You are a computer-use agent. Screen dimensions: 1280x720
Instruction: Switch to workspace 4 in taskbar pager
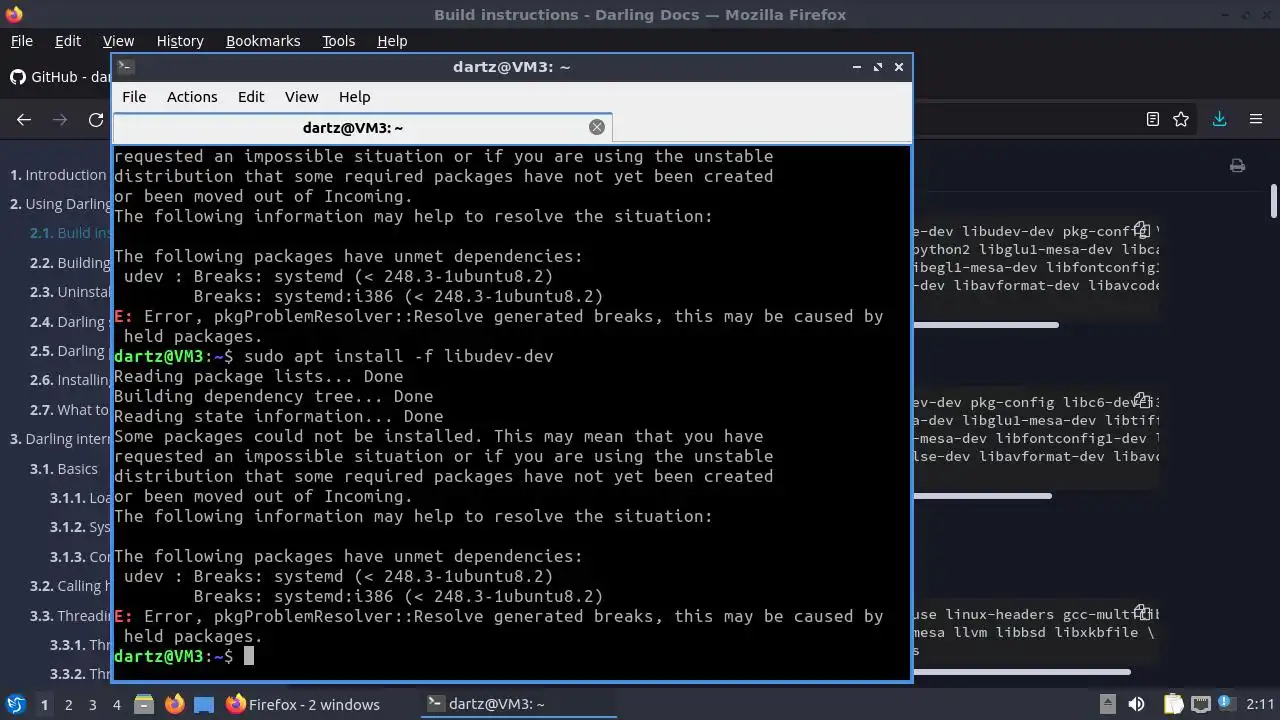pos(116,705)
